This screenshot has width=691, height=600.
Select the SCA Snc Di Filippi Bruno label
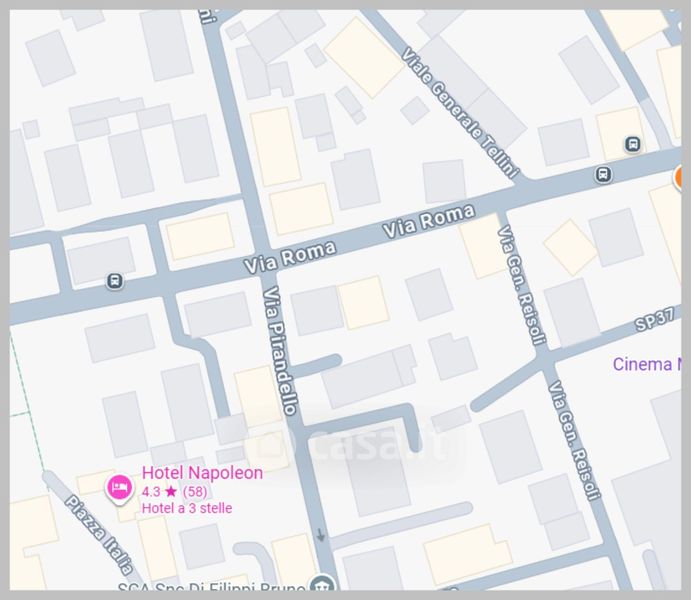pos(210,587)
